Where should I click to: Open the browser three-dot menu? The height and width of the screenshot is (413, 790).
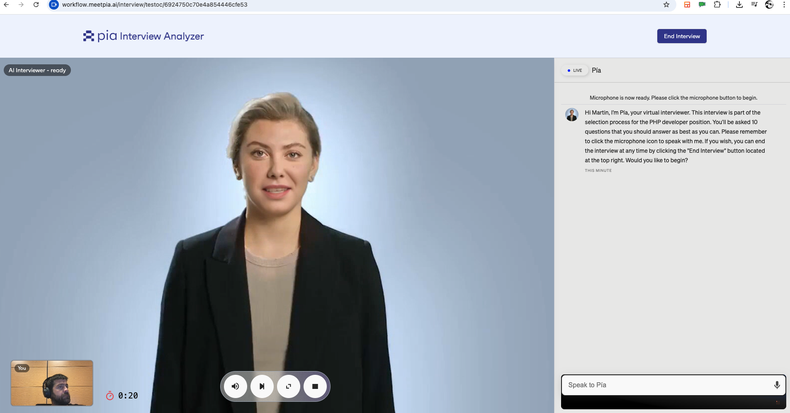point(783,5)
